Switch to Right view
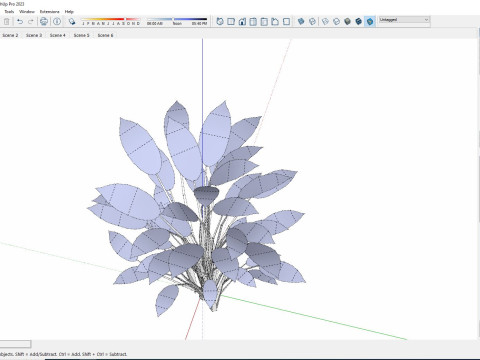 (253, 22)
